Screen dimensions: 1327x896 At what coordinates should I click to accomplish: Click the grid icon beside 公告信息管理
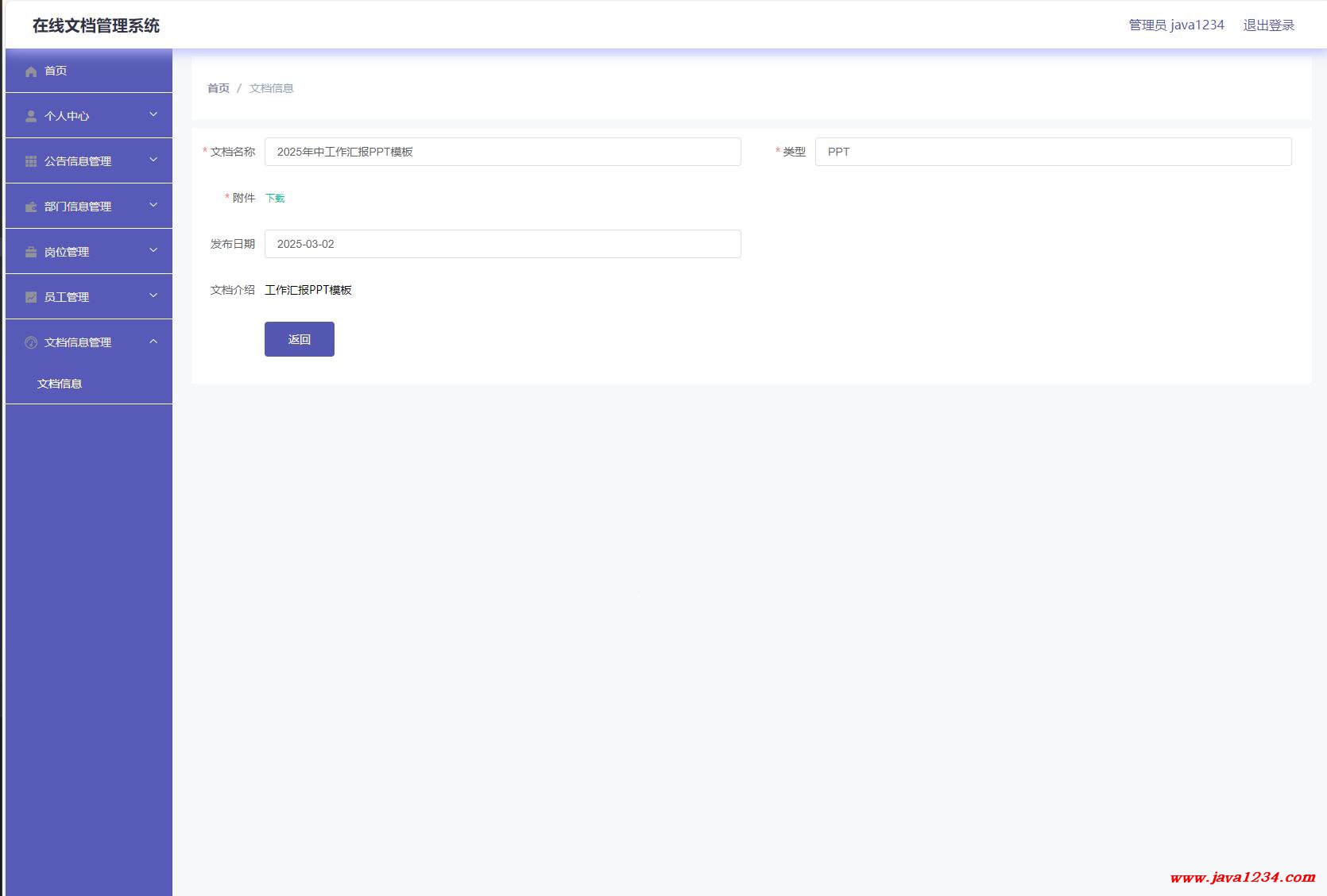(x=31, y=161)
